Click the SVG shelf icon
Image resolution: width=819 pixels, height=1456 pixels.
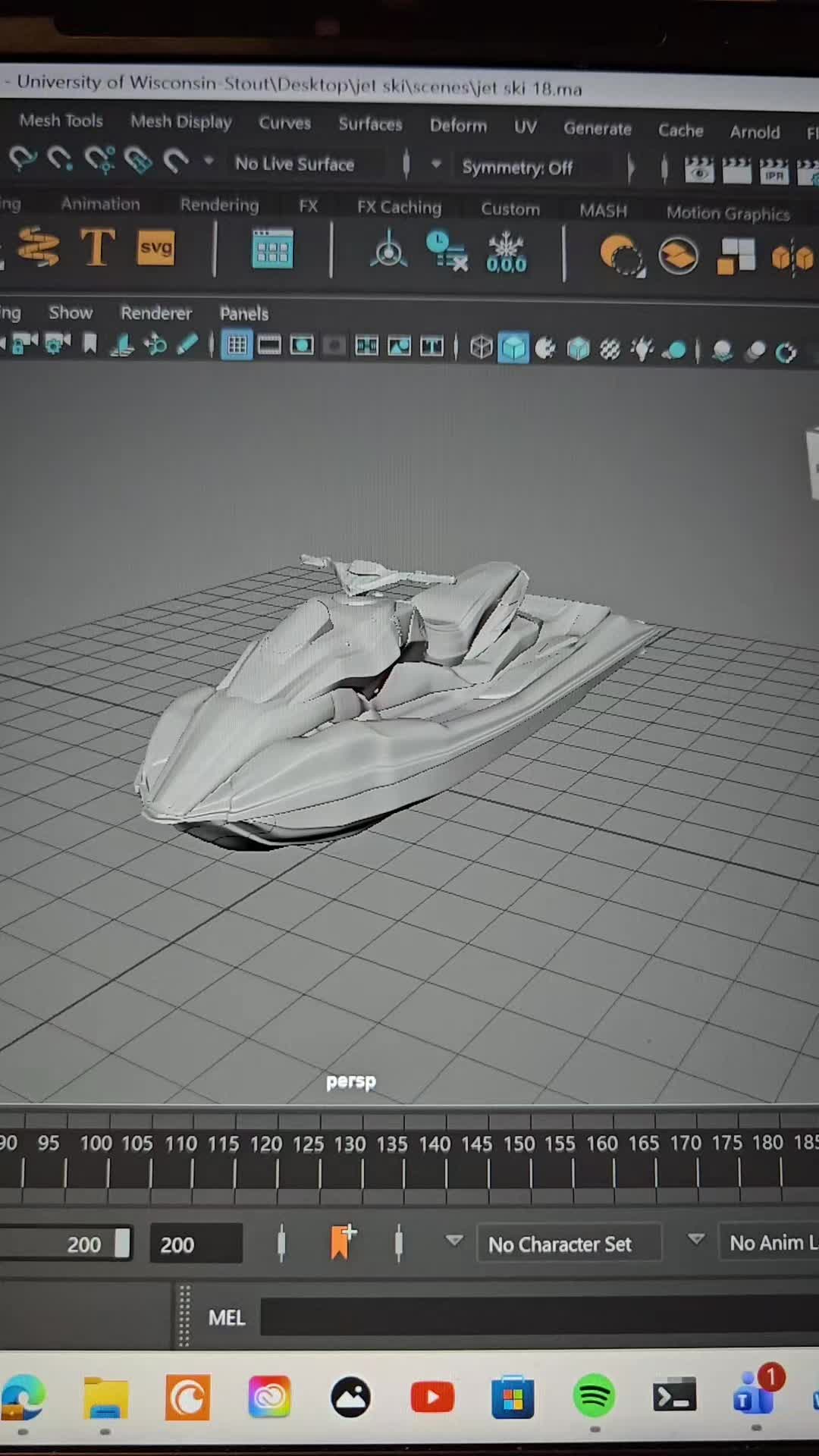(x=156, y=248)
